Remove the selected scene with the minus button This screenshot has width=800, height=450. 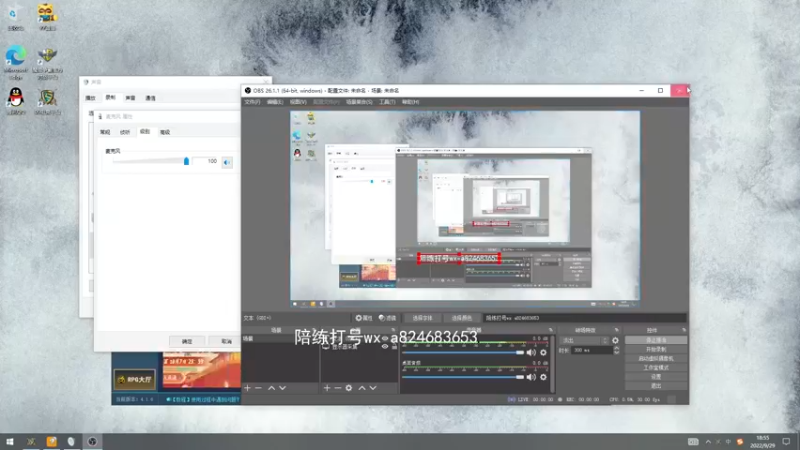tap(258, 388)
